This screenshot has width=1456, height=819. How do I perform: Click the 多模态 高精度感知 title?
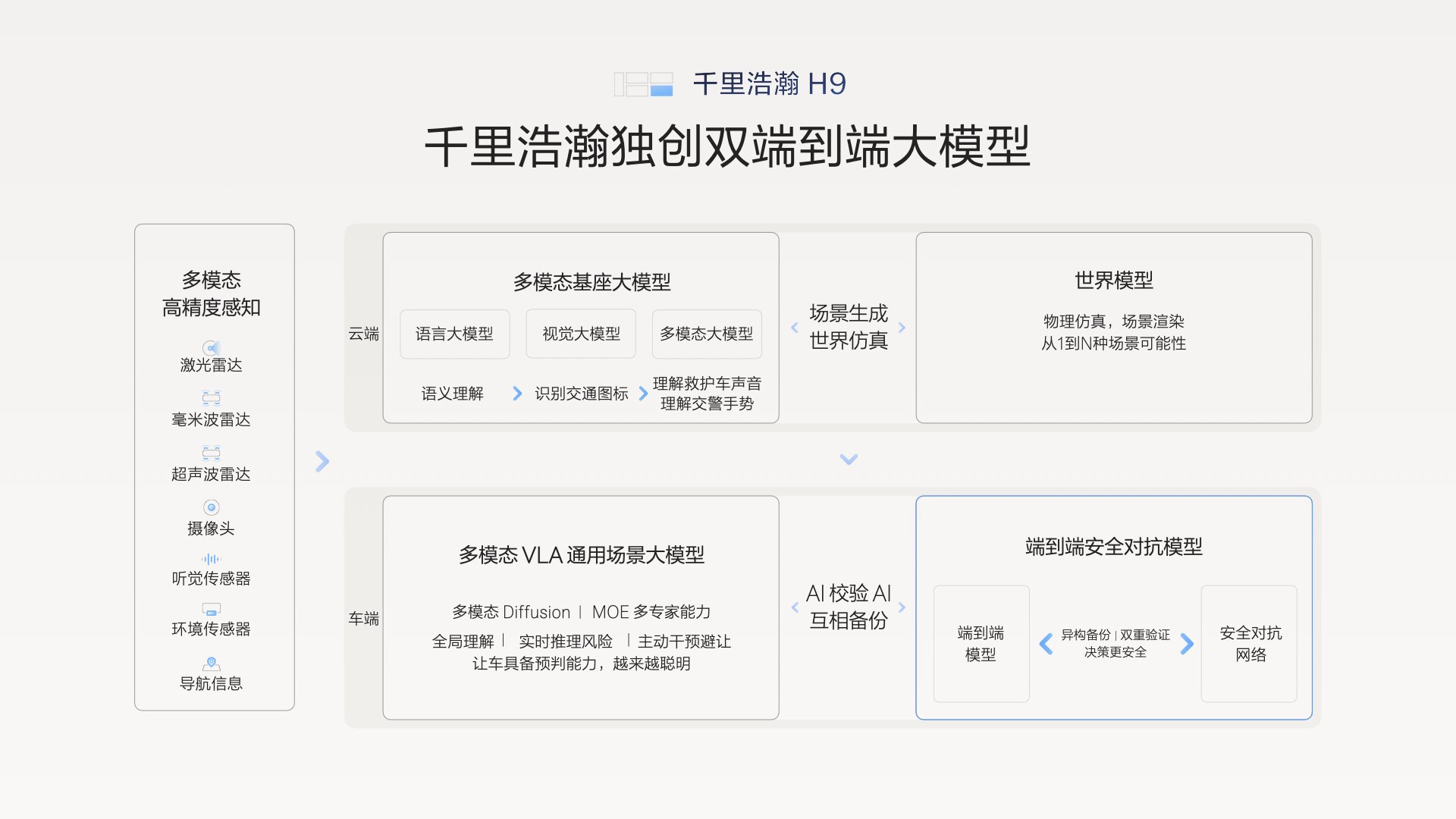click(x=211, y=293)
